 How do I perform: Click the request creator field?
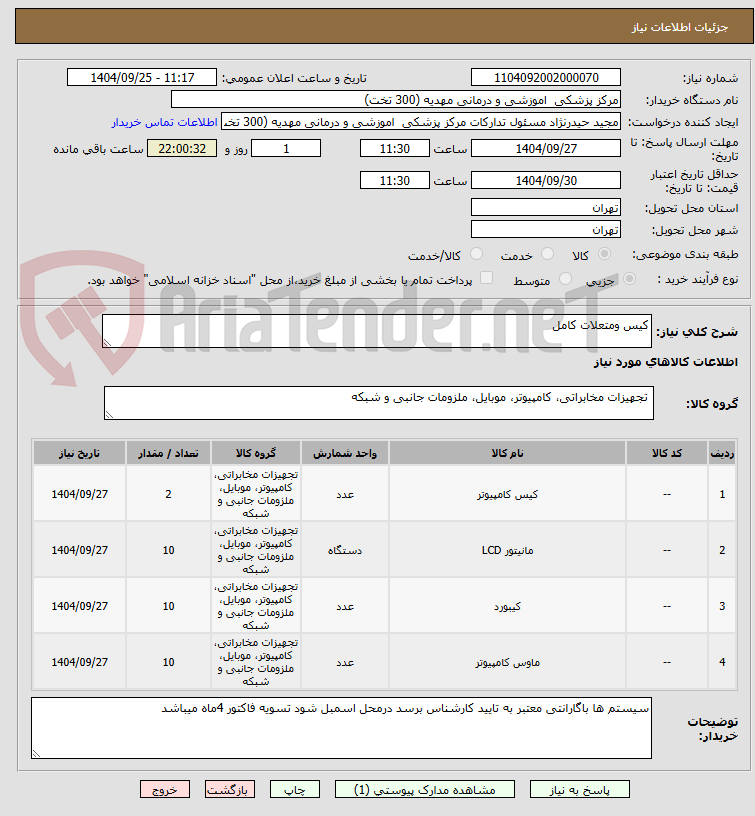coord(421,122)
